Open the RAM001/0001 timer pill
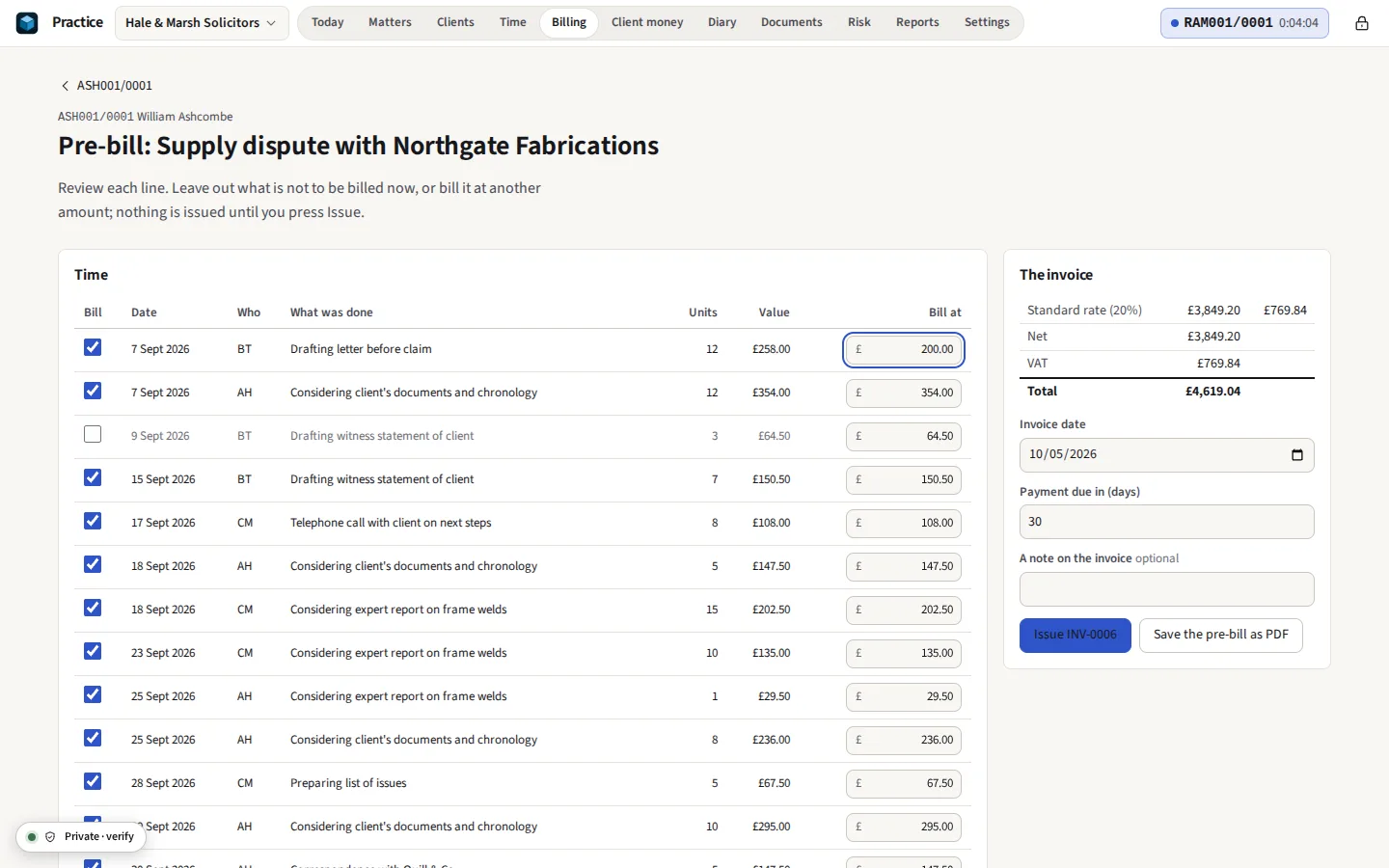Screen dimensions: 1389x868 (1244, 23)
